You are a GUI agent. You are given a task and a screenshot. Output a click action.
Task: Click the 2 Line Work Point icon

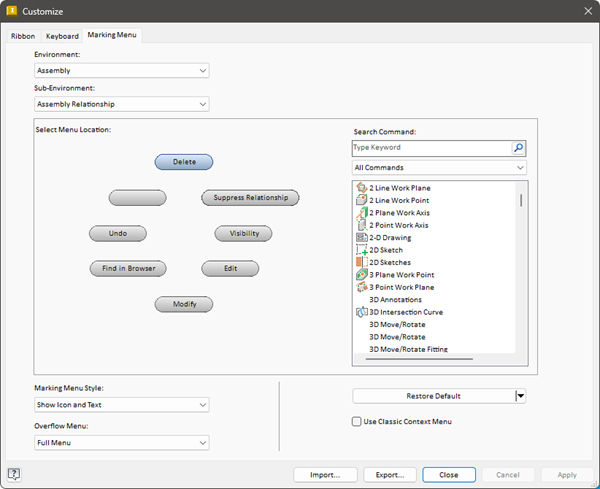click(362, 200)
